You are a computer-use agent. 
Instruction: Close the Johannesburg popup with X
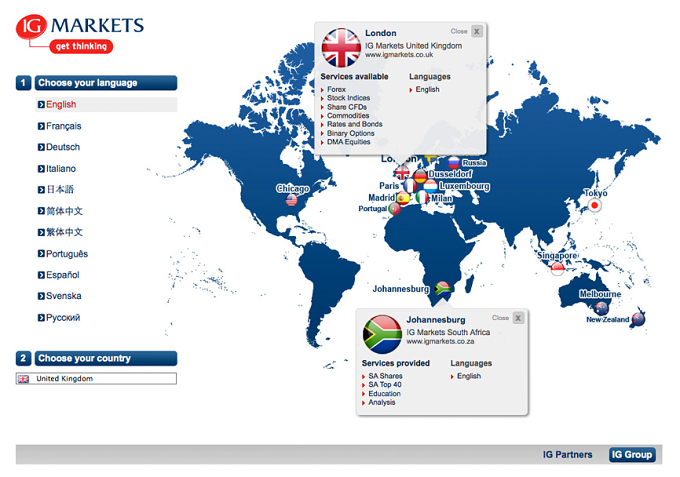pos(518,318)
